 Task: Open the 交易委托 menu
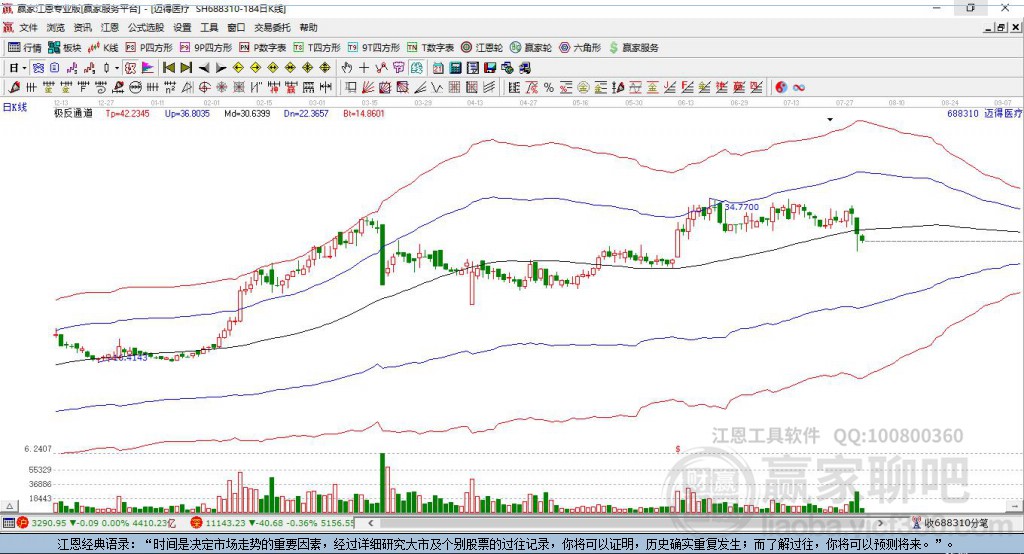click(x=272, y=27)
